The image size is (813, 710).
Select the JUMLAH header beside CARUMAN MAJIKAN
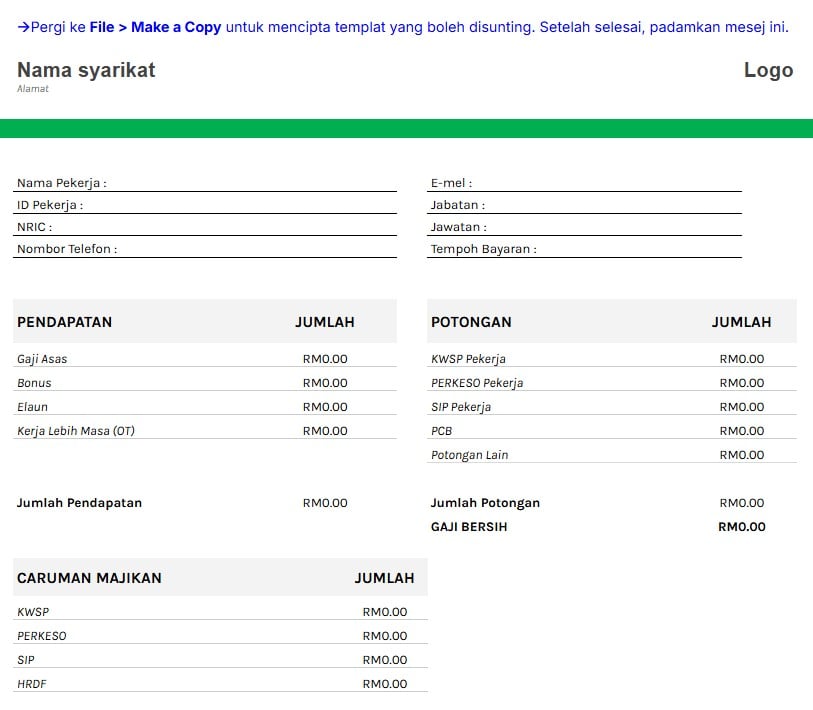(385, 578)
